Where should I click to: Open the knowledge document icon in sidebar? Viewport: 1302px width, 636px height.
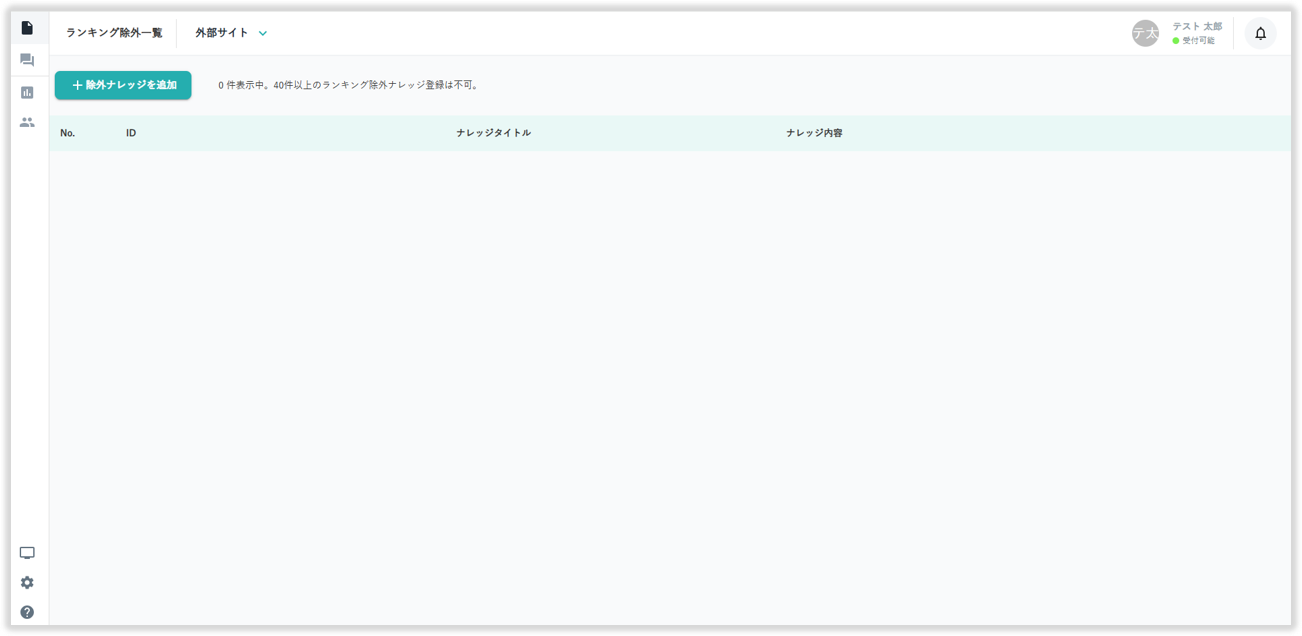[27, 28]
